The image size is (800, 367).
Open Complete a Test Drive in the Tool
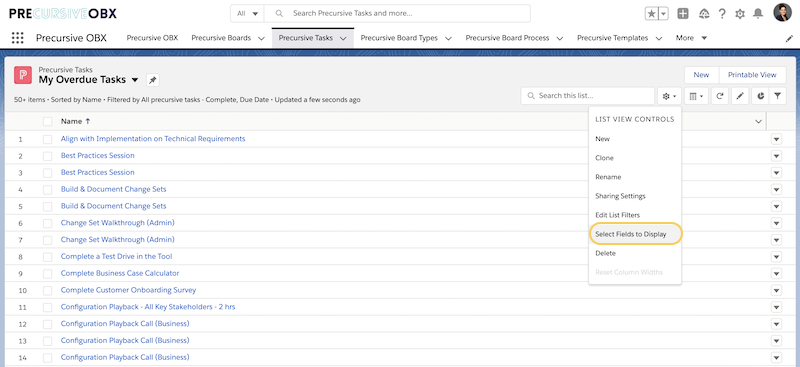tap(116, 257)
